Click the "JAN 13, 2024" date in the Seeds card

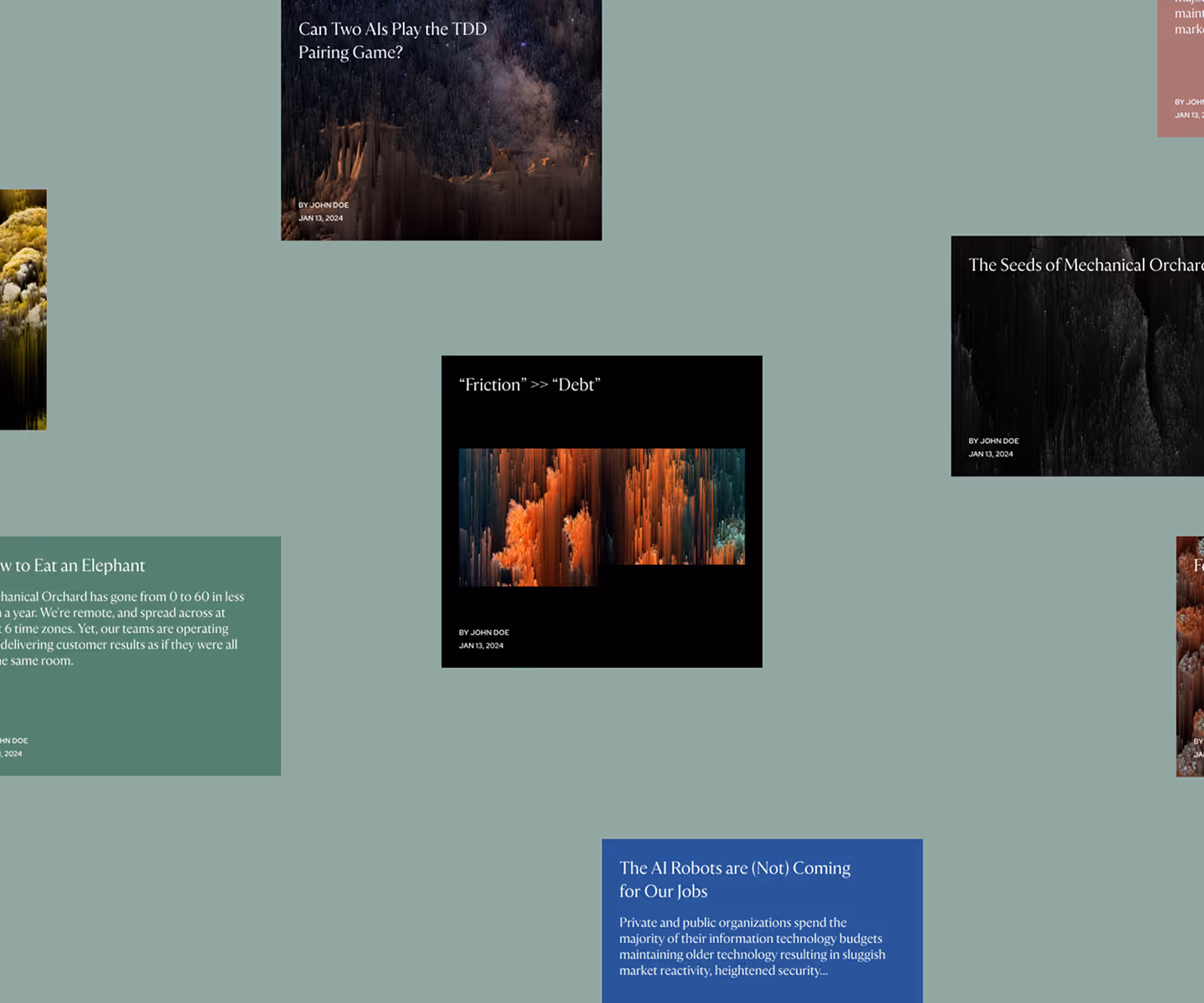tap(991, 454)
